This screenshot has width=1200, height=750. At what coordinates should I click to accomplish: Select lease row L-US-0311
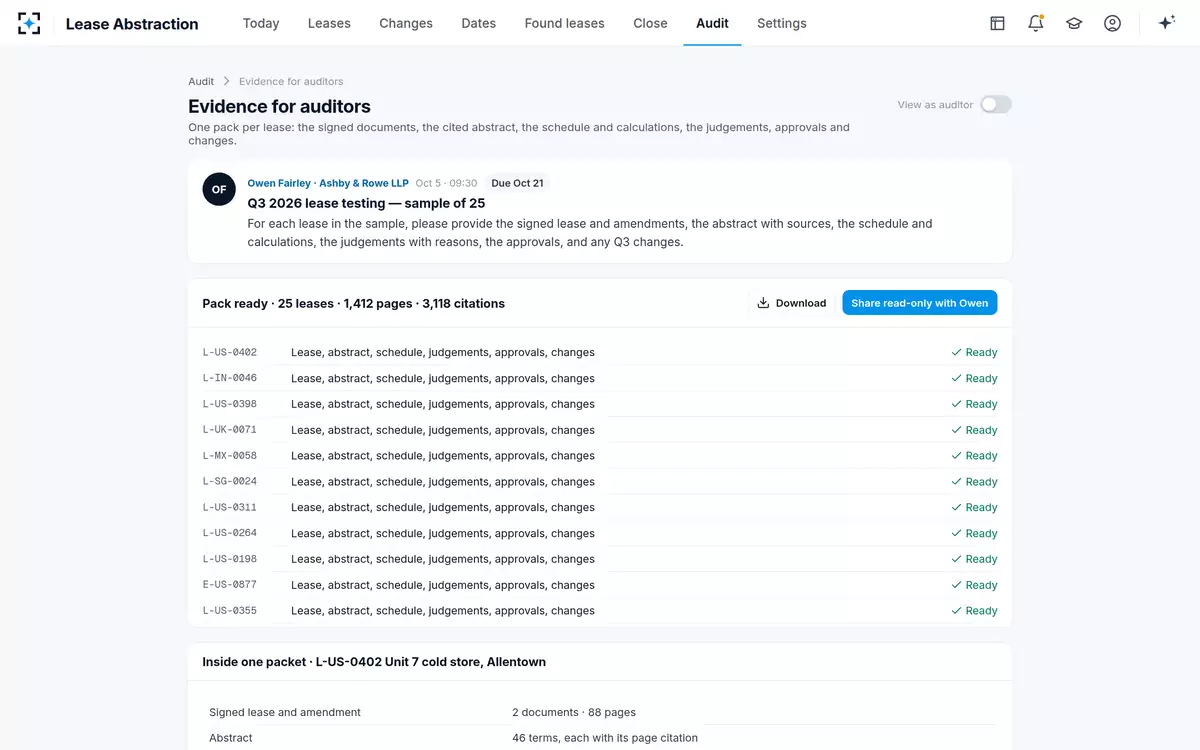tap(600, 507)
